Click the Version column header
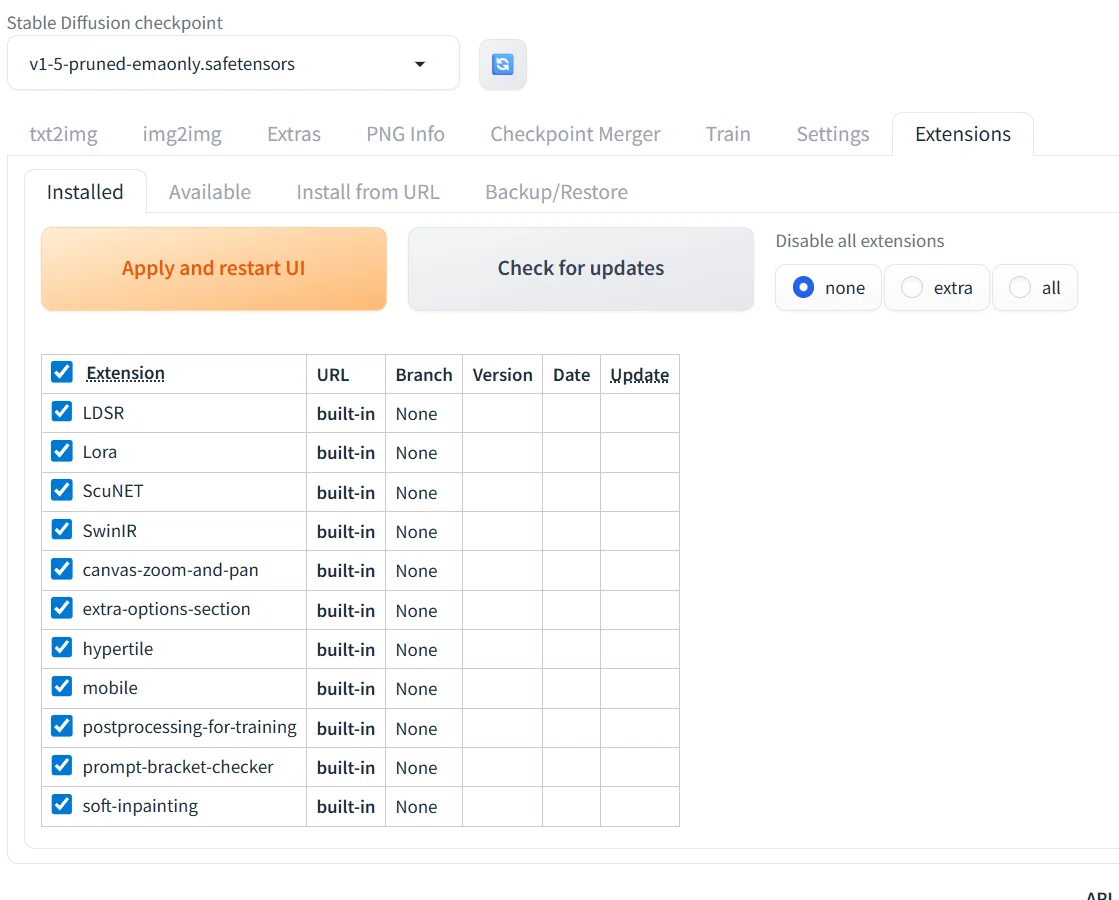 point(502,375)
